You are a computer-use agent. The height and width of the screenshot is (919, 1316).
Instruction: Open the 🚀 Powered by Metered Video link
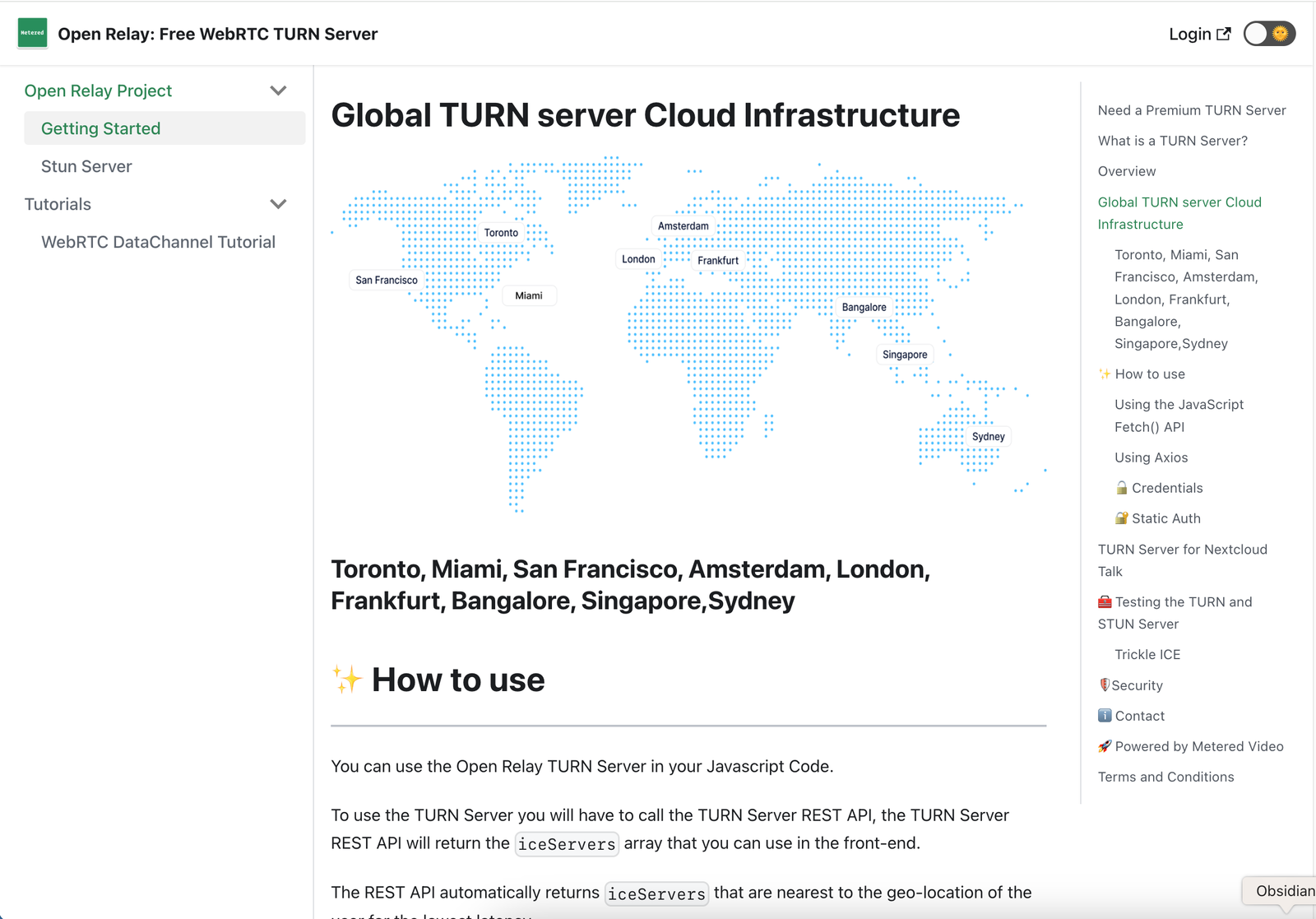1190,746
